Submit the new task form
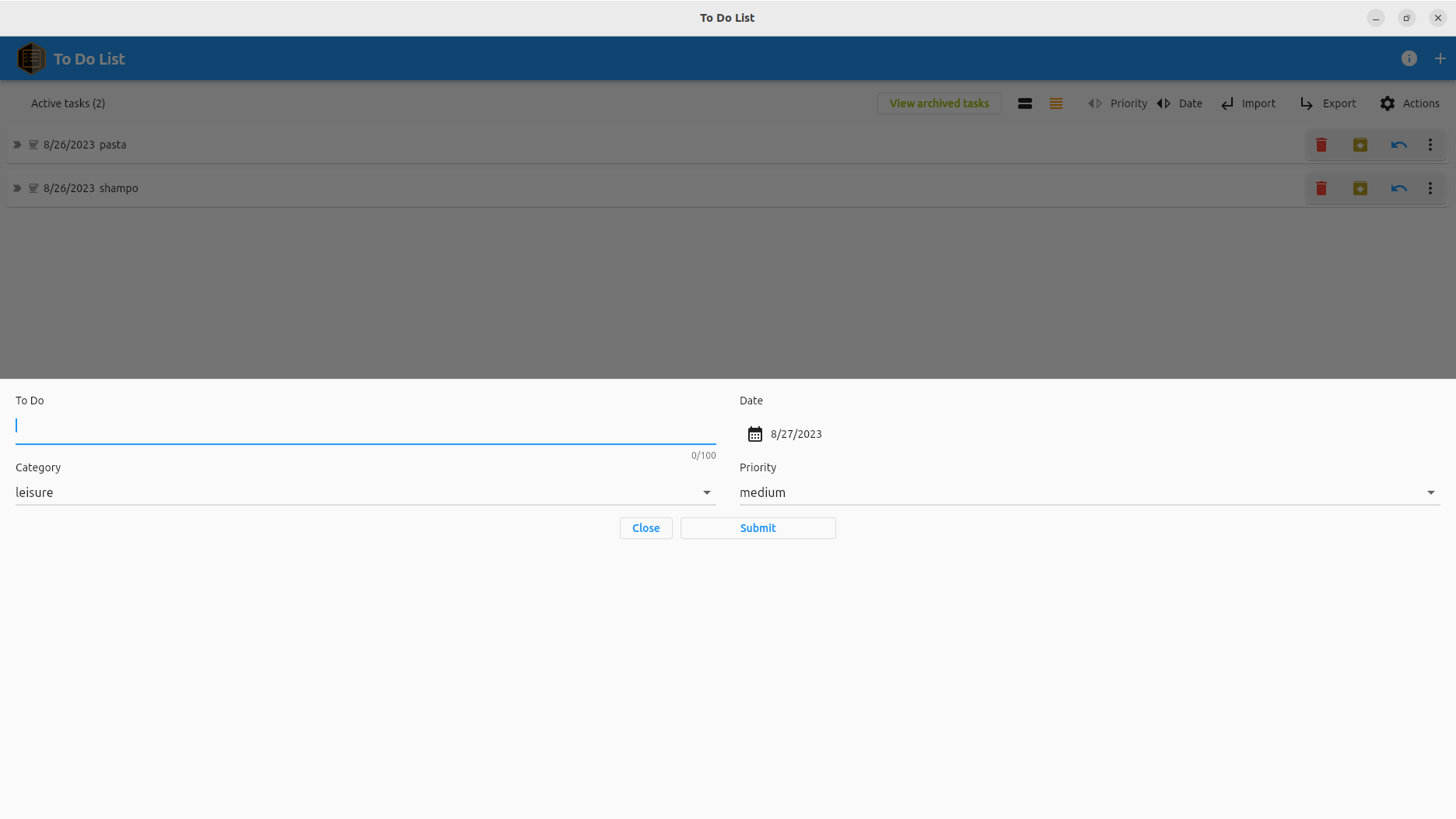1456x819 pixels. [x=757, y=528]
